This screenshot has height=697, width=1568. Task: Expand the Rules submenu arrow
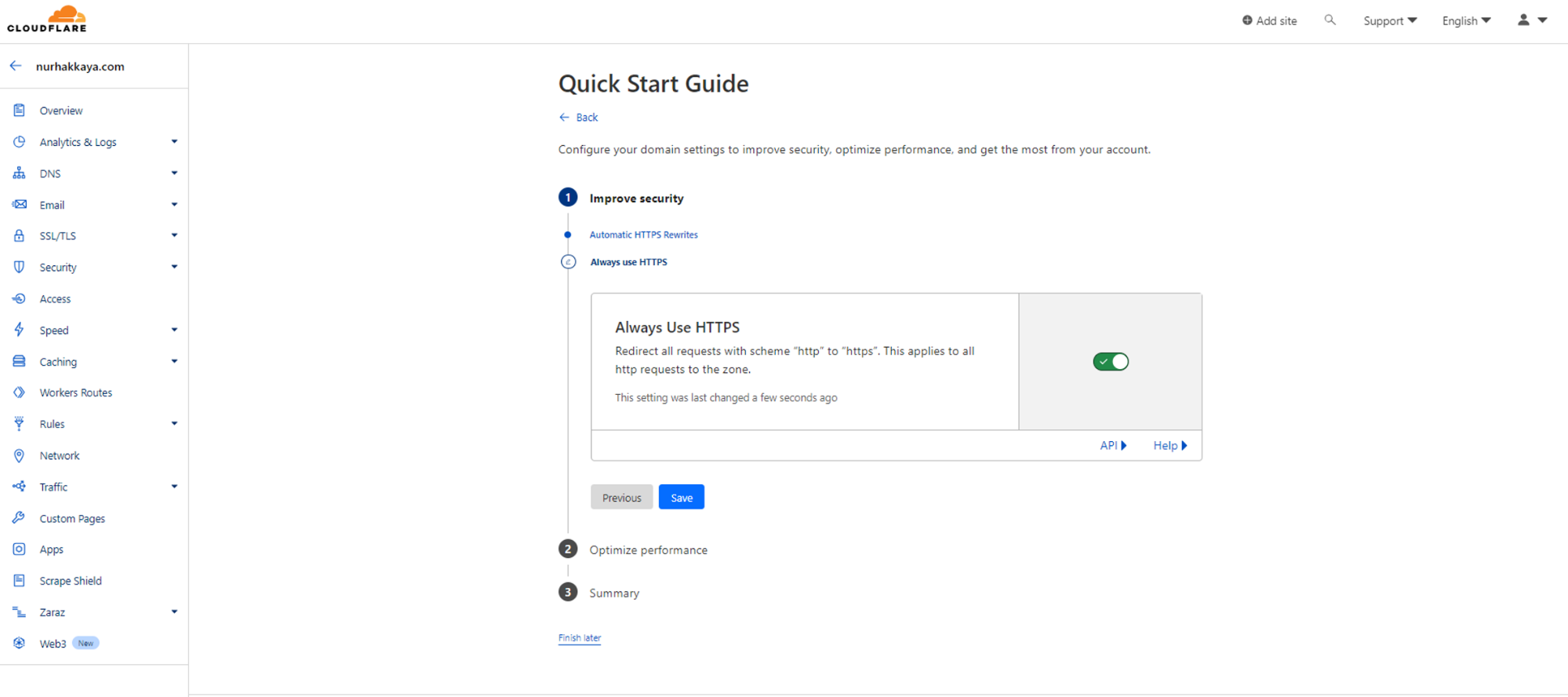pyautogui.click(x=174, y=423)
